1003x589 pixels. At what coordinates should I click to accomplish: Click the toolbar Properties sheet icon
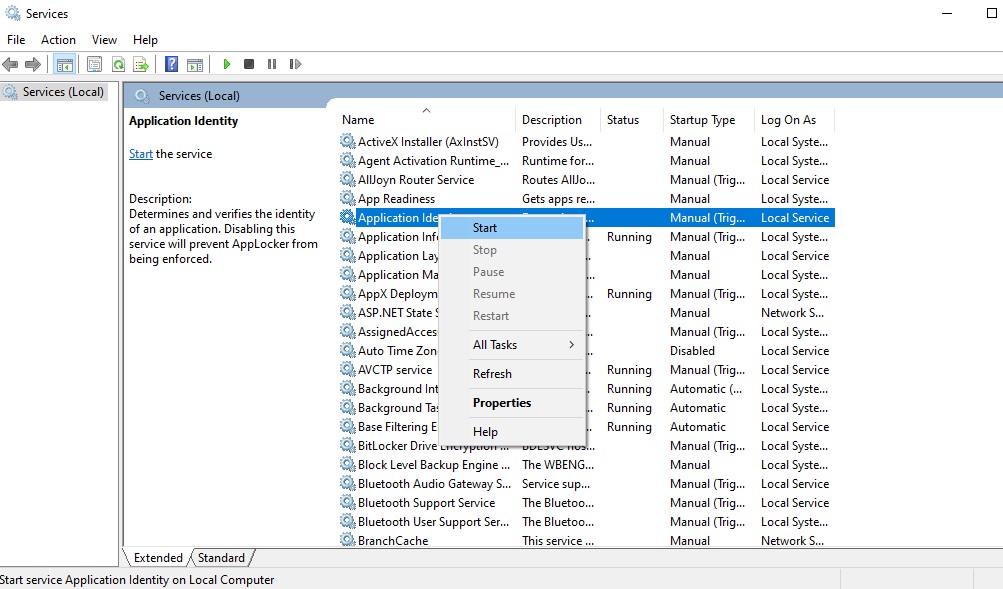point(94,64)
